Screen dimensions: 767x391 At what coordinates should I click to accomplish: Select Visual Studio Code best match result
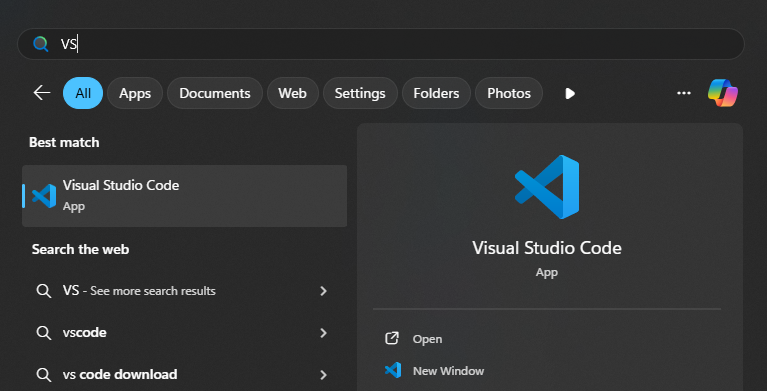point(184,196)
